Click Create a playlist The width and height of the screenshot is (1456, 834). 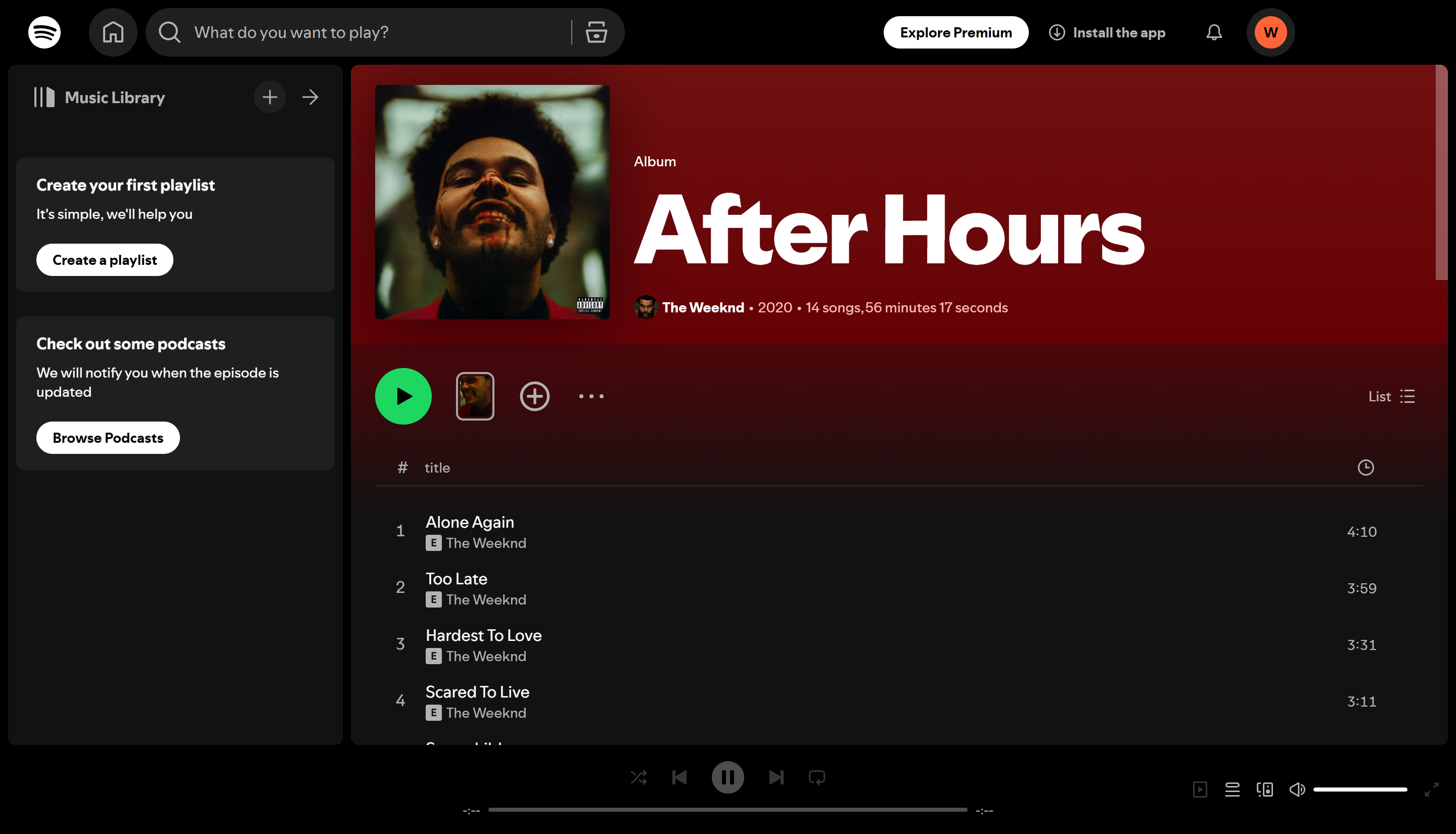[x=104, y=259]
